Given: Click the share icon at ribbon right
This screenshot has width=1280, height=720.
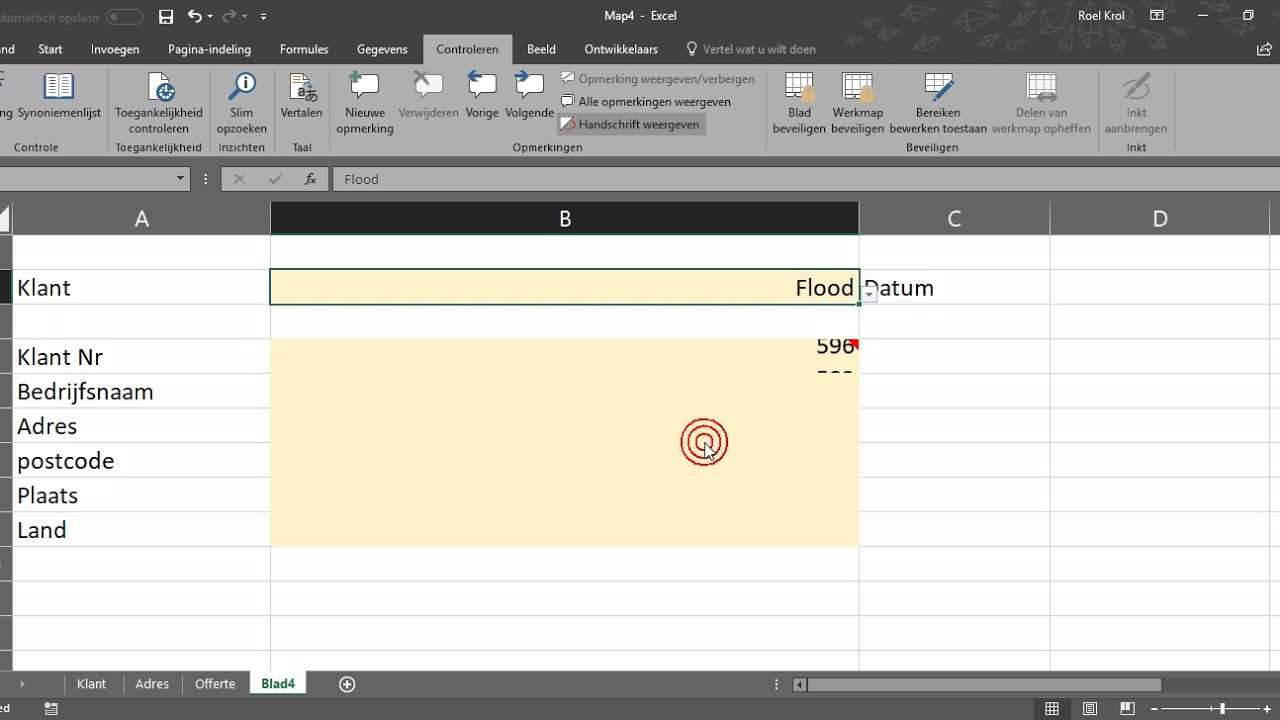Looking at the screenshot, I should point(1264,49).
